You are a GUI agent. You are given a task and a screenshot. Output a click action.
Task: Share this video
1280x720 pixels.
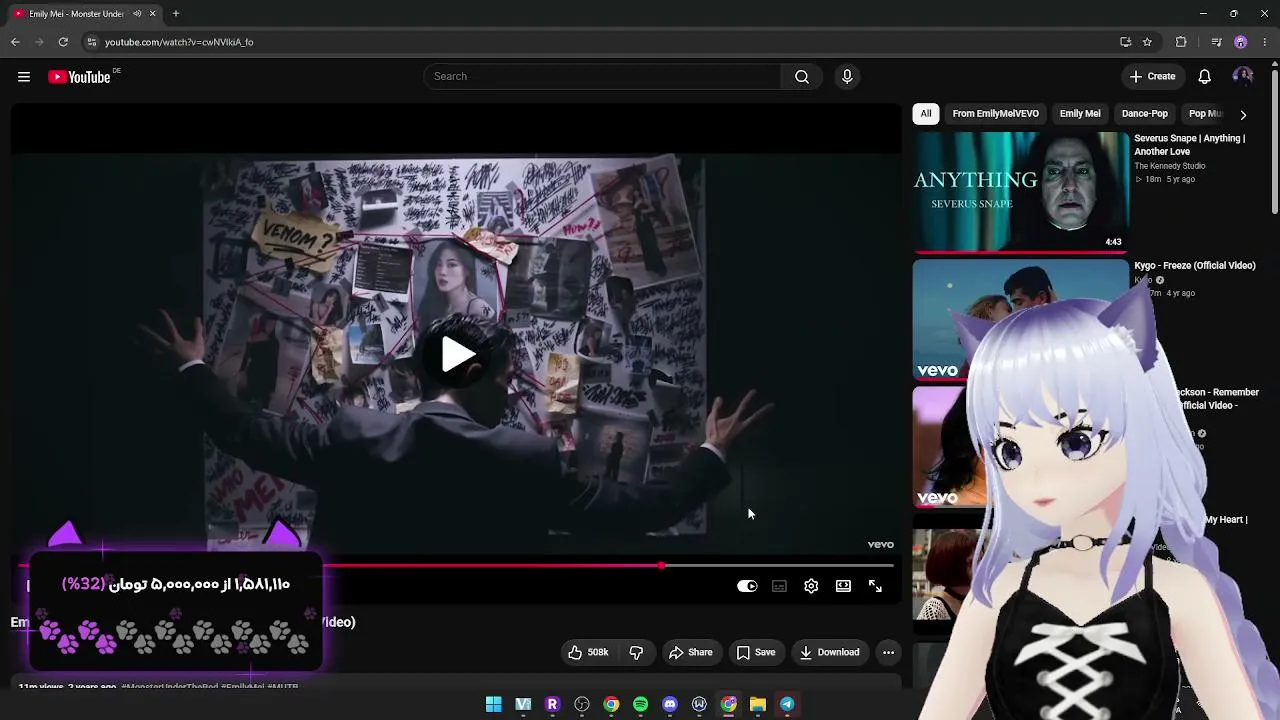coord(691,652)
